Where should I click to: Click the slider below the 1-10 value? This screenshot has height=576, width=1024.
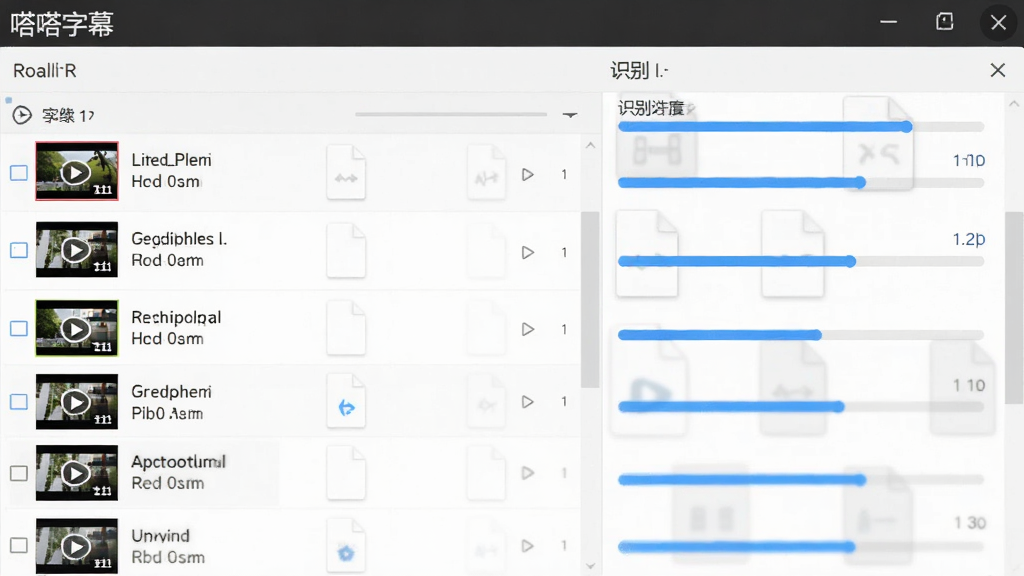[x=801, y=183]
